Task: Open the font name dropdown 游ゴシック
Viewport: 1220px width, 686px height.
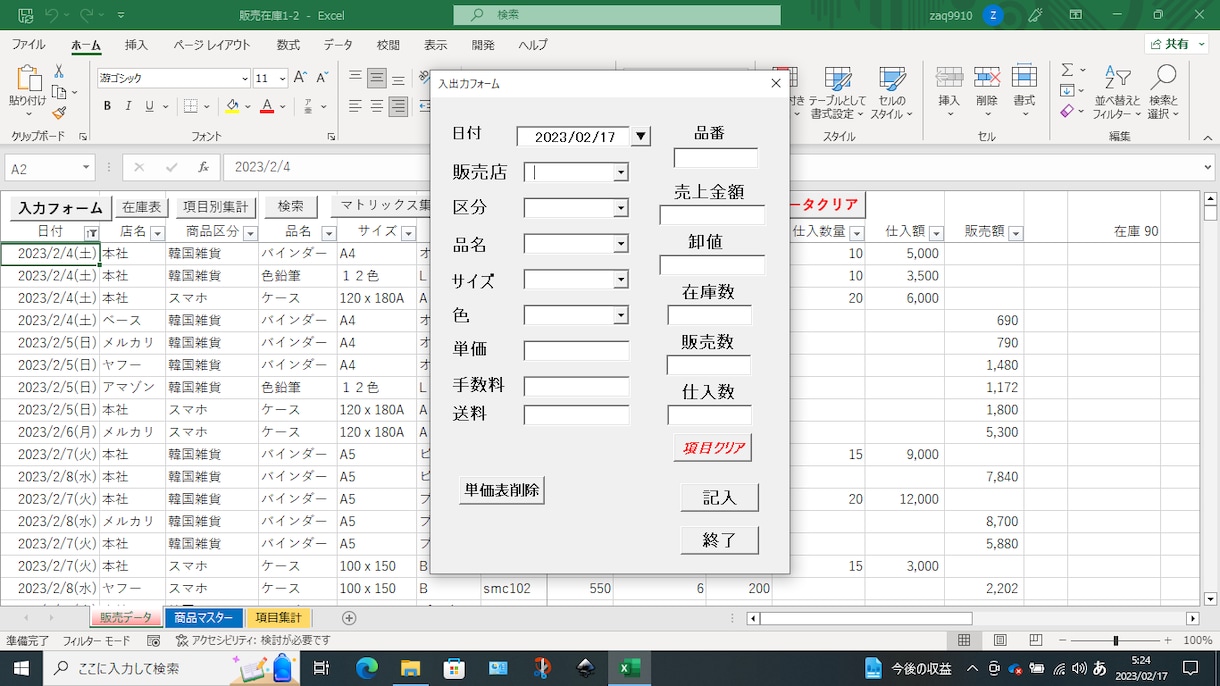Action: [245, 78]
